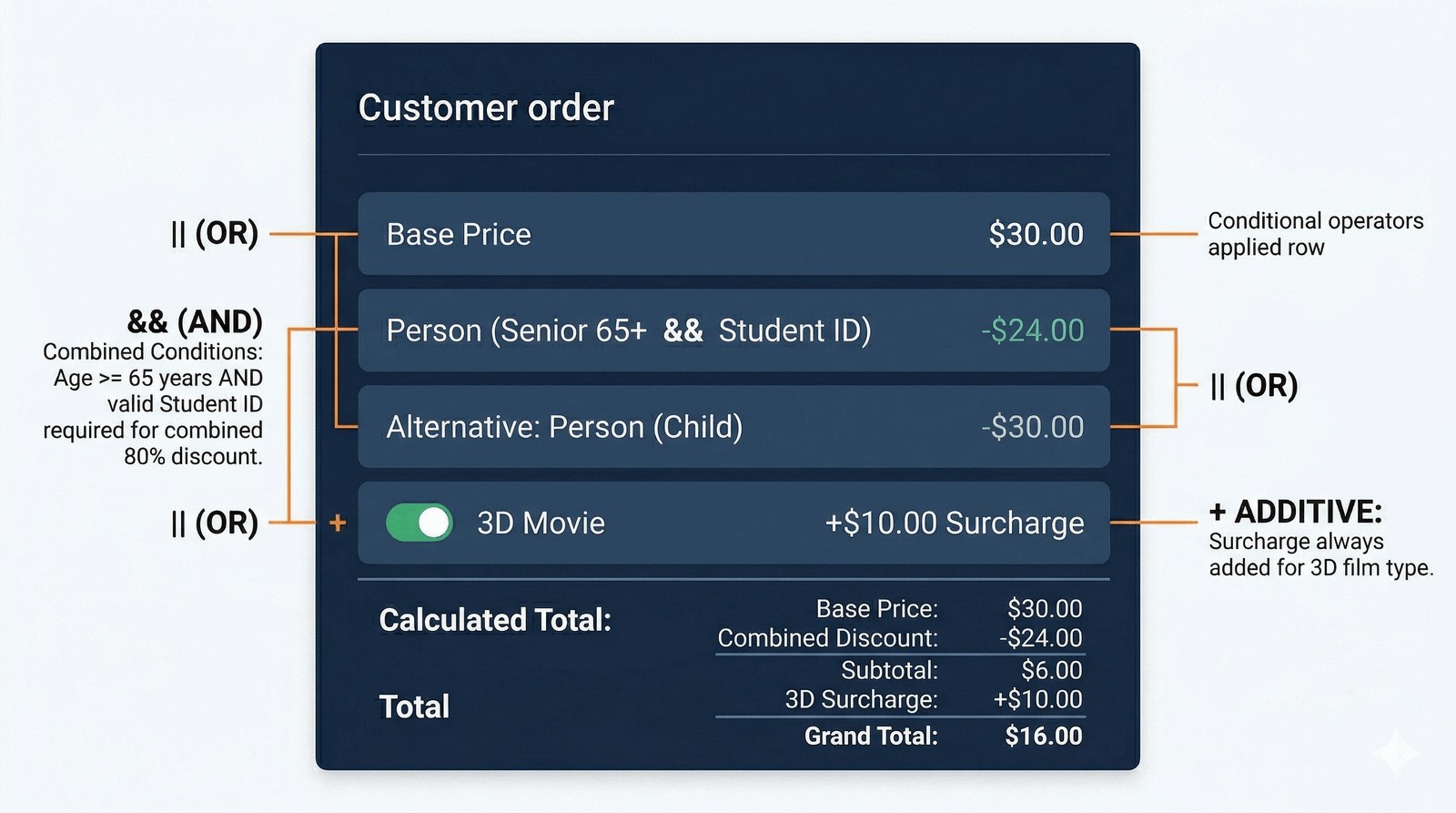This screenshot has width=1456, height=813.
Task: Toggle the 3D Movie switch
Action: point(419,523)
